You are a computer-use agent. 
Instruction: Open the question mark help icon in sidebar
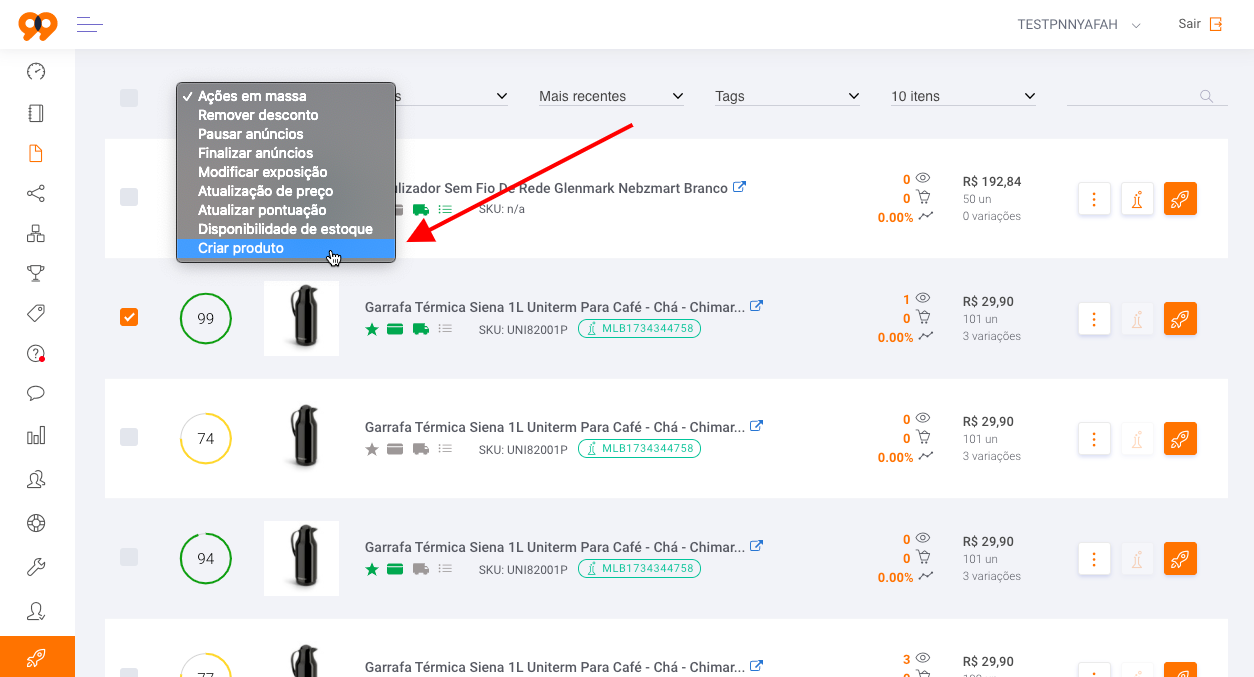36,353
